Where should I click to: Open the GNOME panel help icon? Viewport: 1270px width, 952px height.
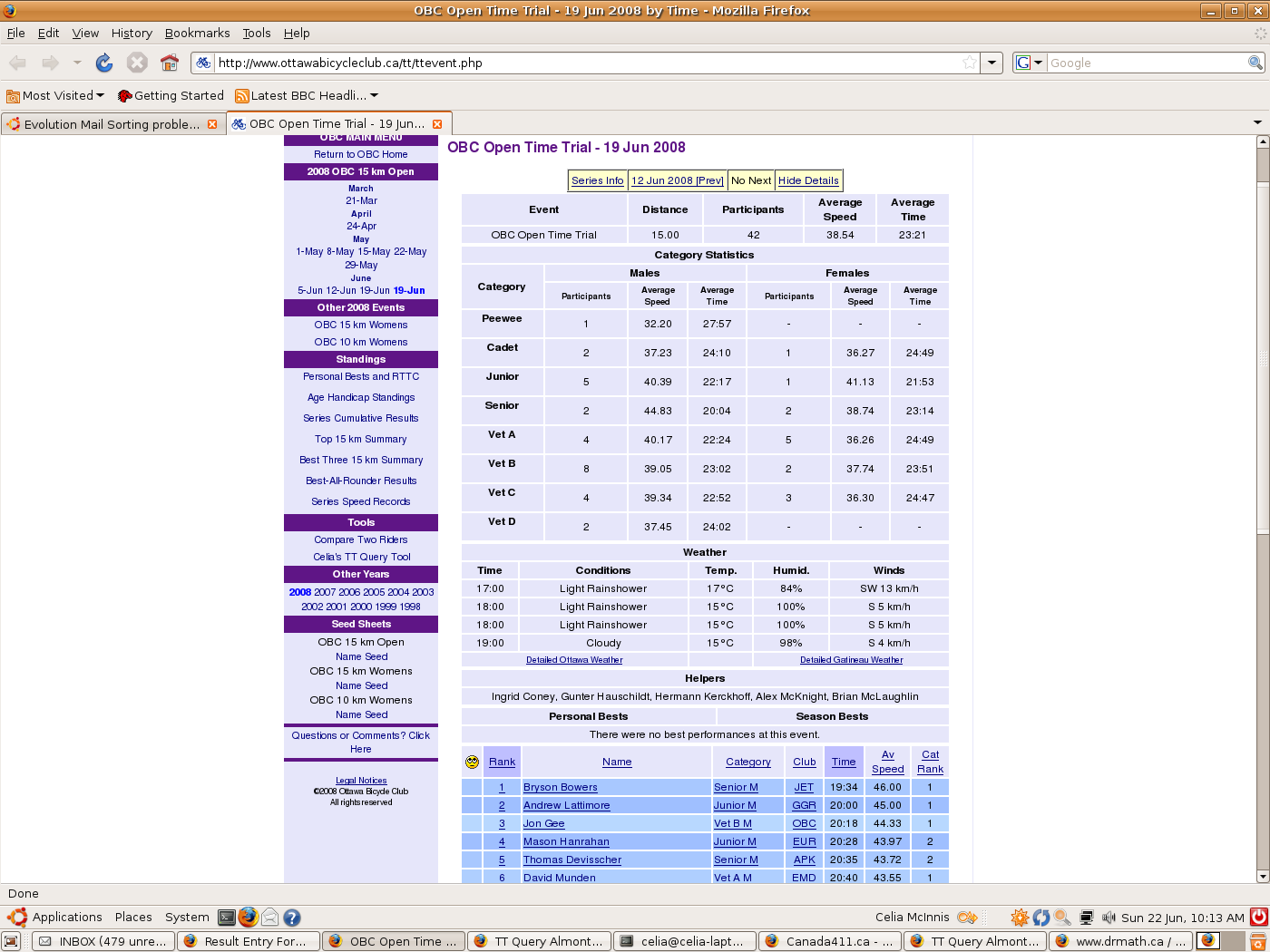point(291,918)
